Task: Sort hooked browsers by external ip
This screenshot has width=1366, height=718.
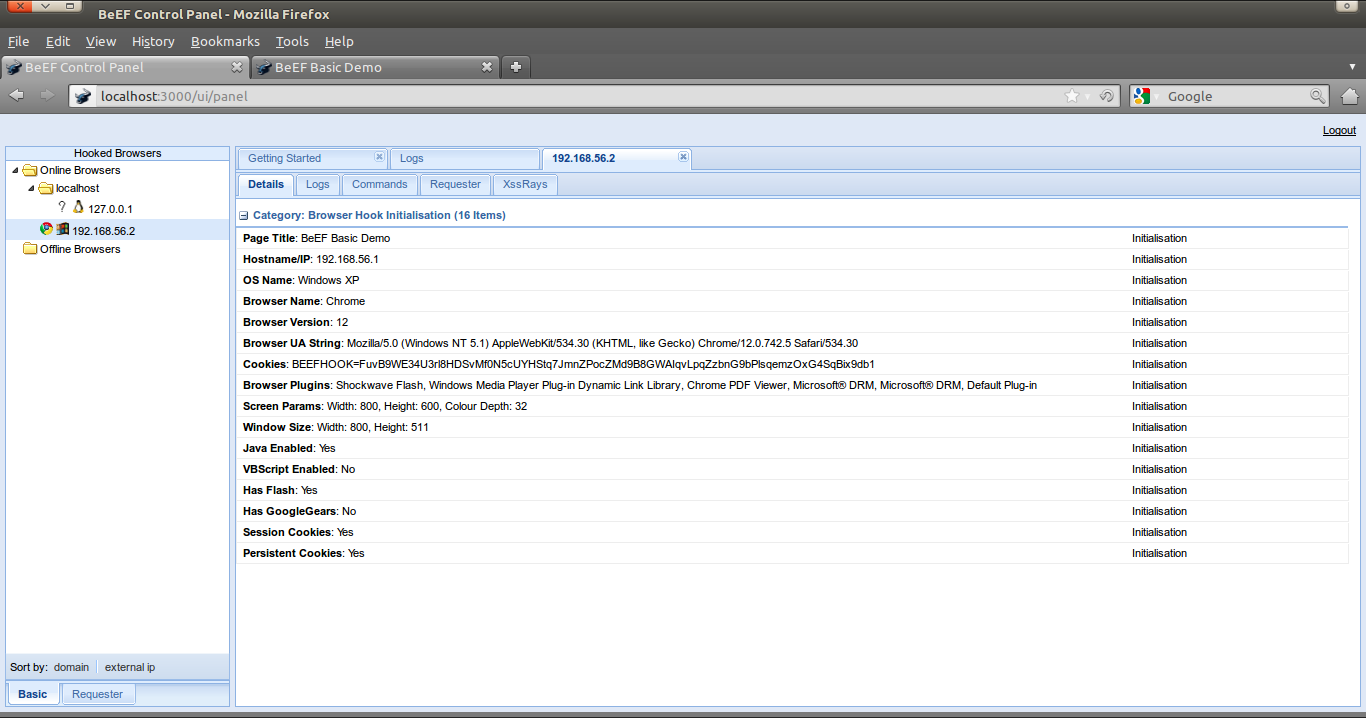Action: 130,667
